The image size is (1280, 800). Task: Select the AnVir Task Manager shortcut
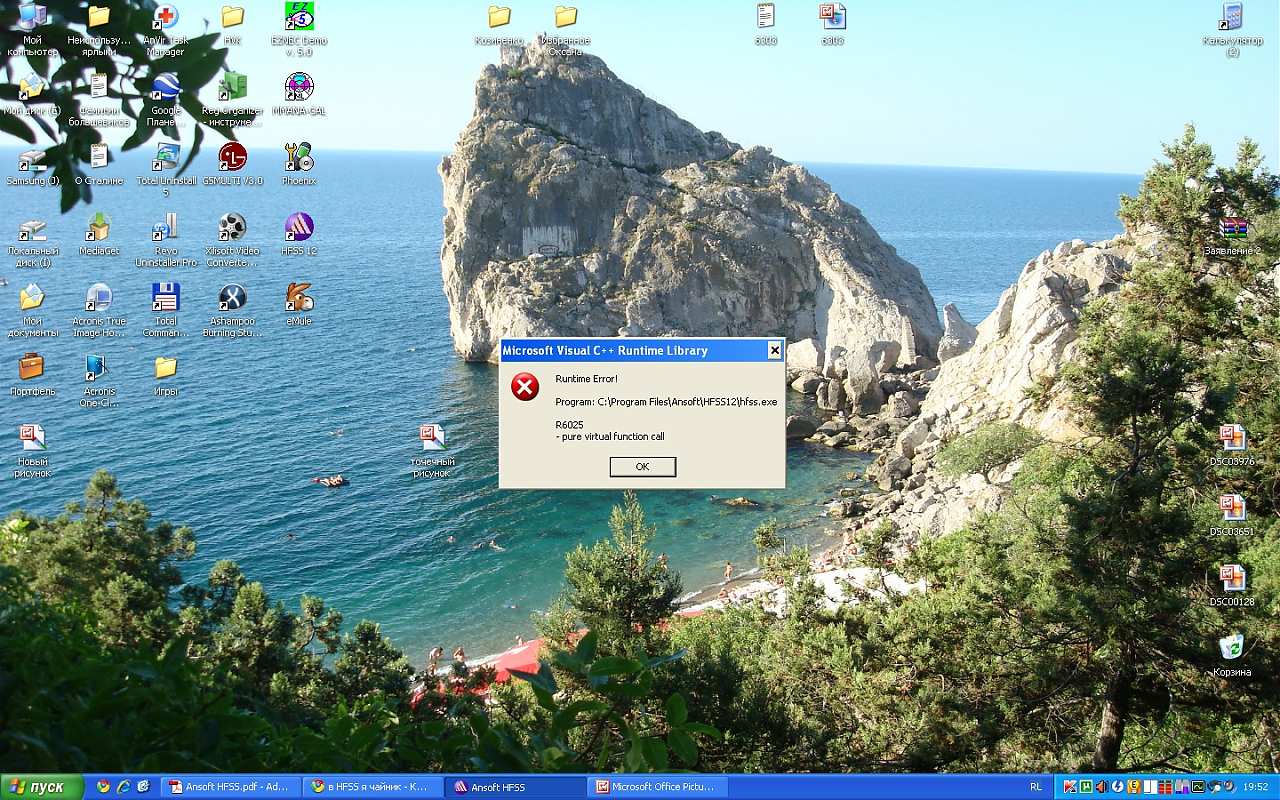click(x=165, y=29)
